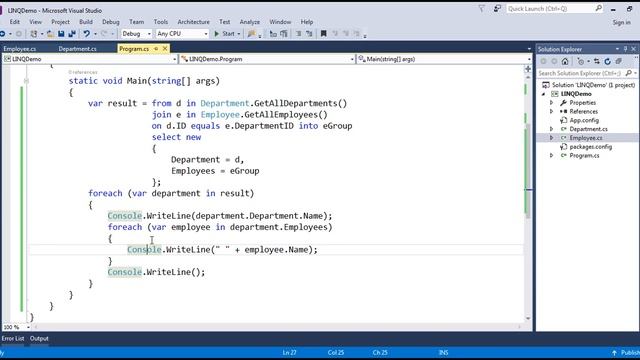The width and height of the screenshot is (640, 360).
Task: Toggle auto-hide pin on Solution Explorer
Action: point(625,49)
